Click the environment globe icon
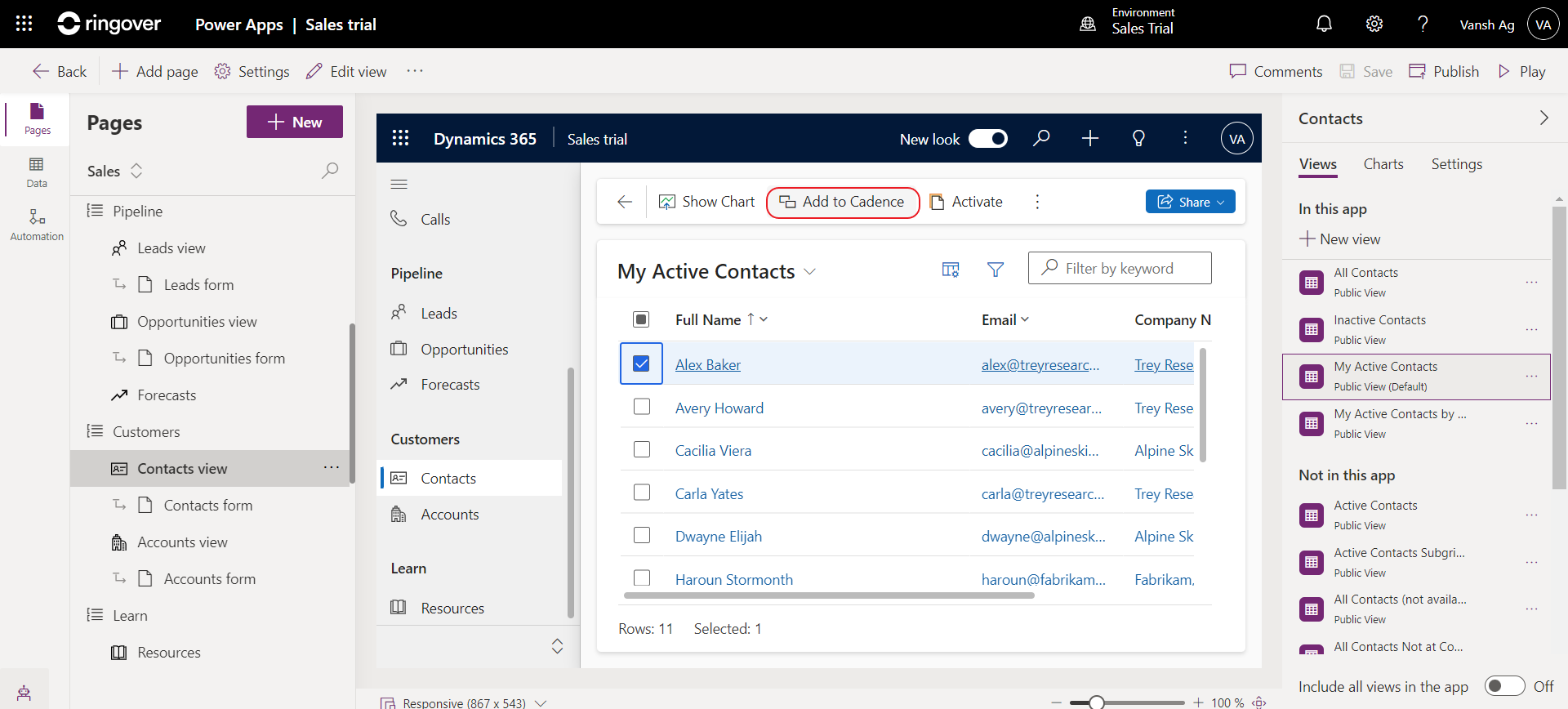This screenshot has width=1568, height=709. [x=1088, y=25]
